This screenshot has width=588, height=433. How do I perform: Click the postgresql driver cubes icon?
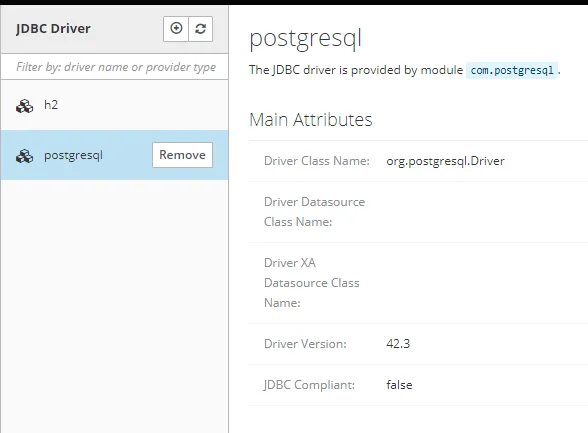[24, 156]
